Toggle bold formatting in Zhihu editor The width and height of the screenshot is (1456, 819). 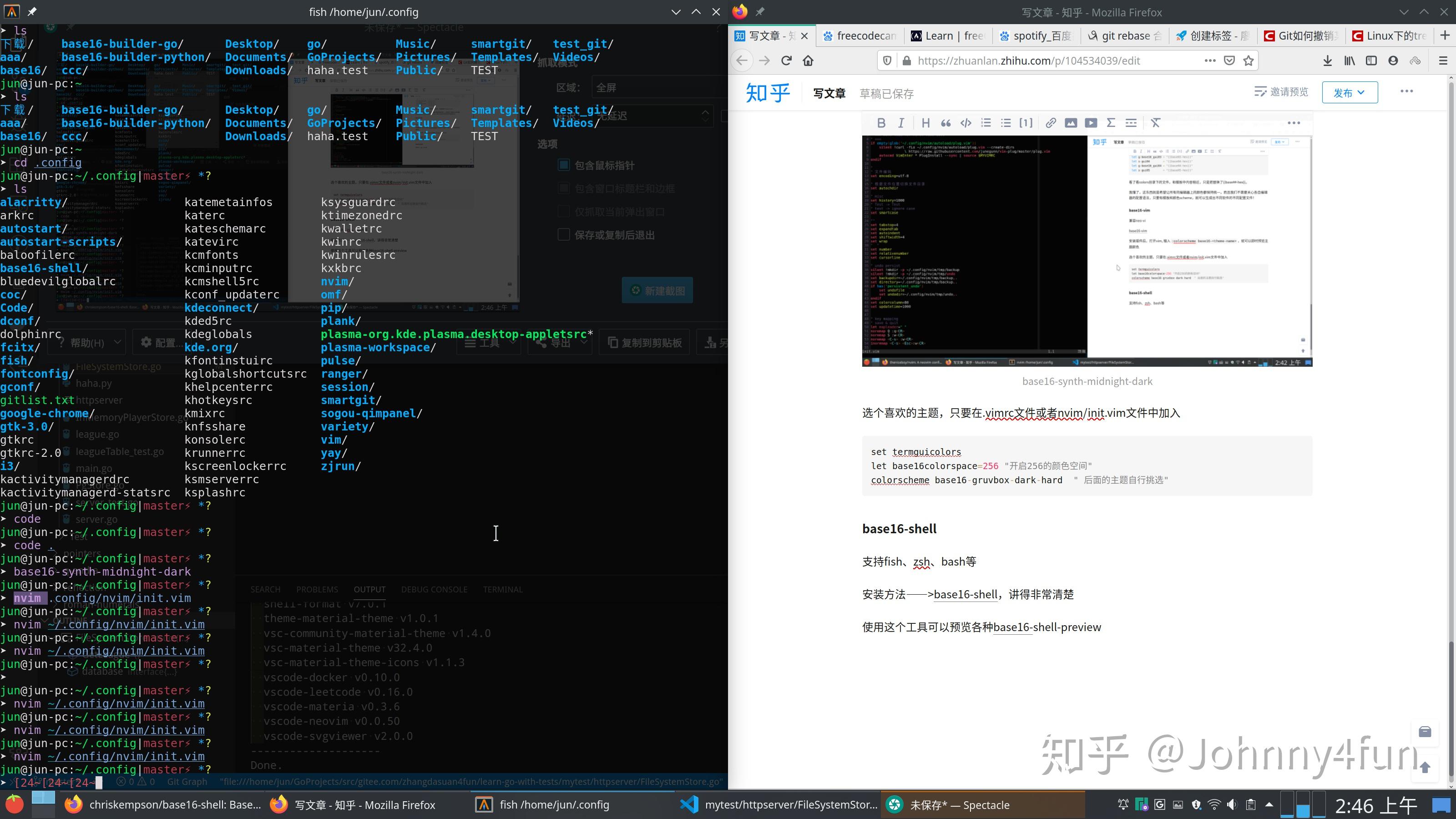(x=881, y=123)
